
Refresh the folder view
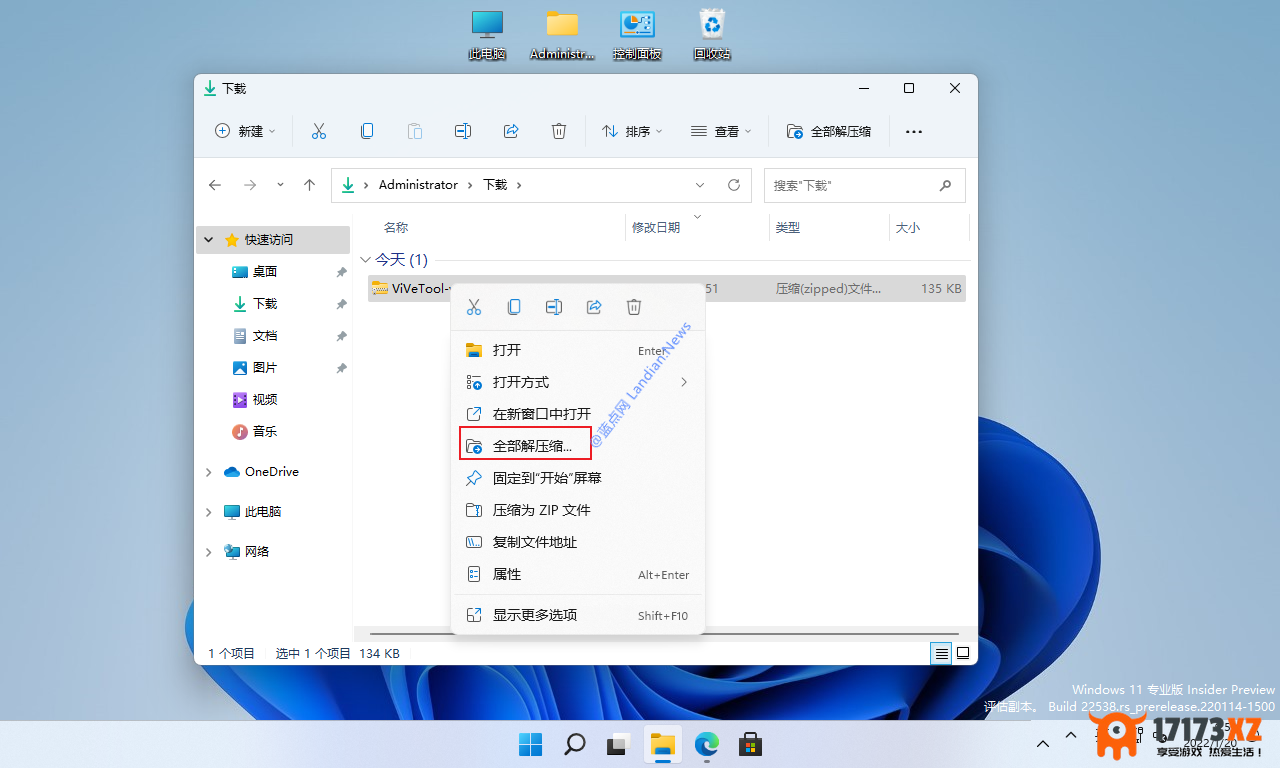[733, 185]
